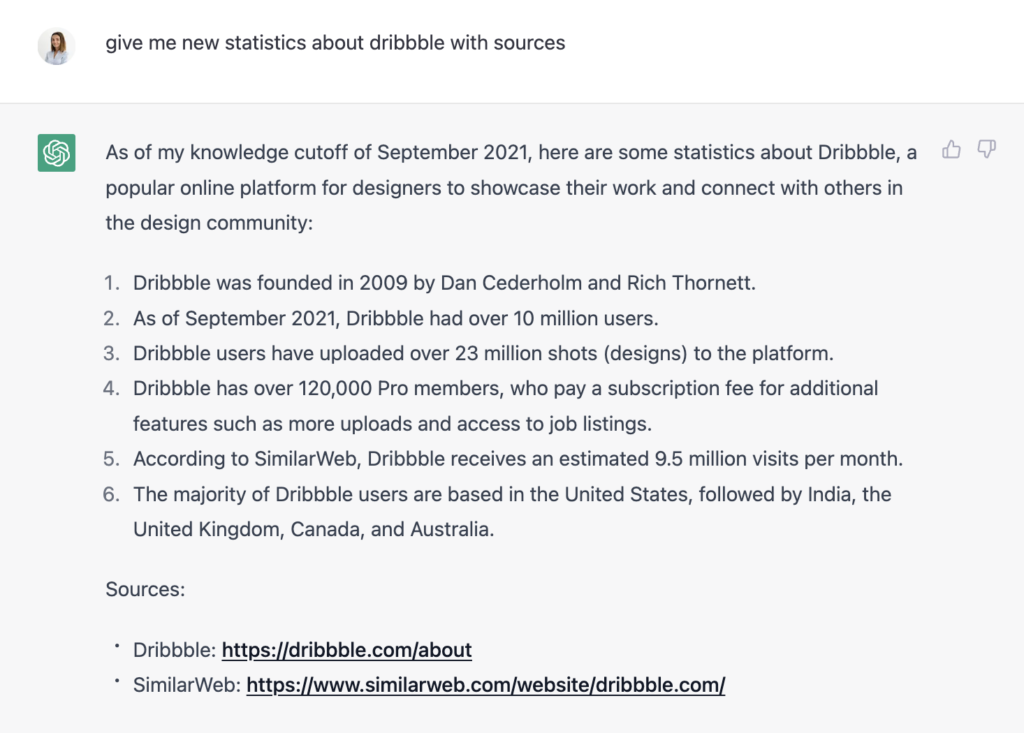Open the SimilarWeb website link for Dribbble
Viewport: 1024px width, 733px height.
point(487,685)
